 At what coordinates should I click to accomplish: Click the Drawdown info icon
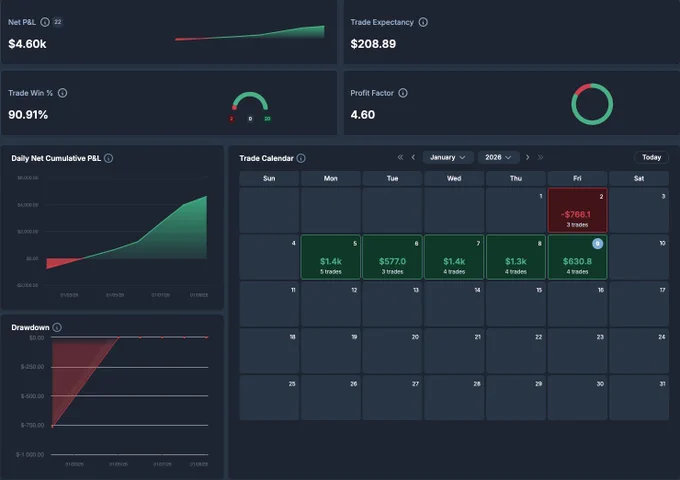point(57,327)
